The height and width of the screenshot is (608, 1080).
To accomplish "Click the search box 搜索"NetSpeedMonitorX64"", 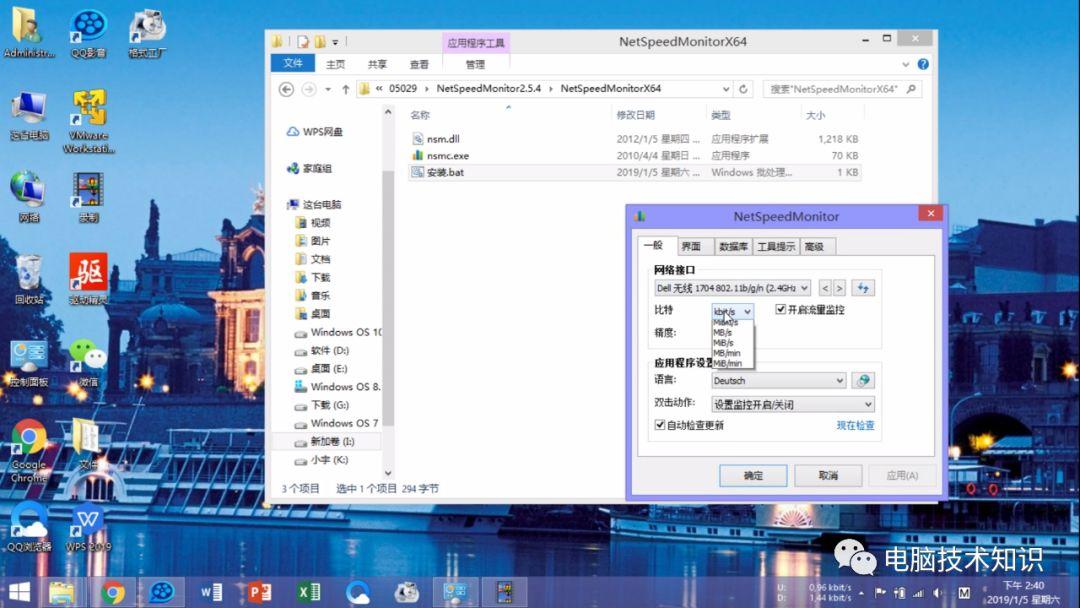I will (842, 89).
